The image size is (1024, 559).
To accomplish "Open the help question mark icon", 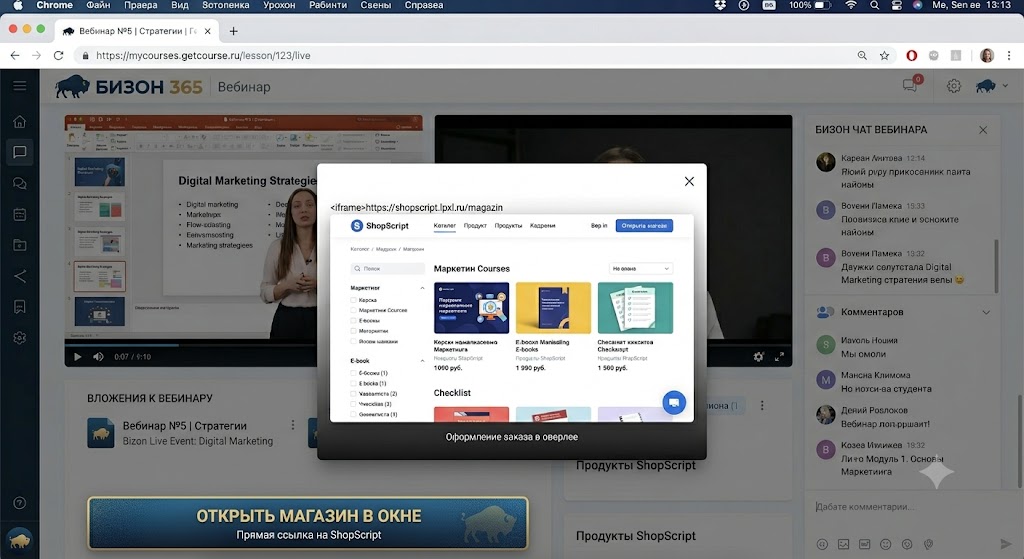I will (x=20, y=503).
